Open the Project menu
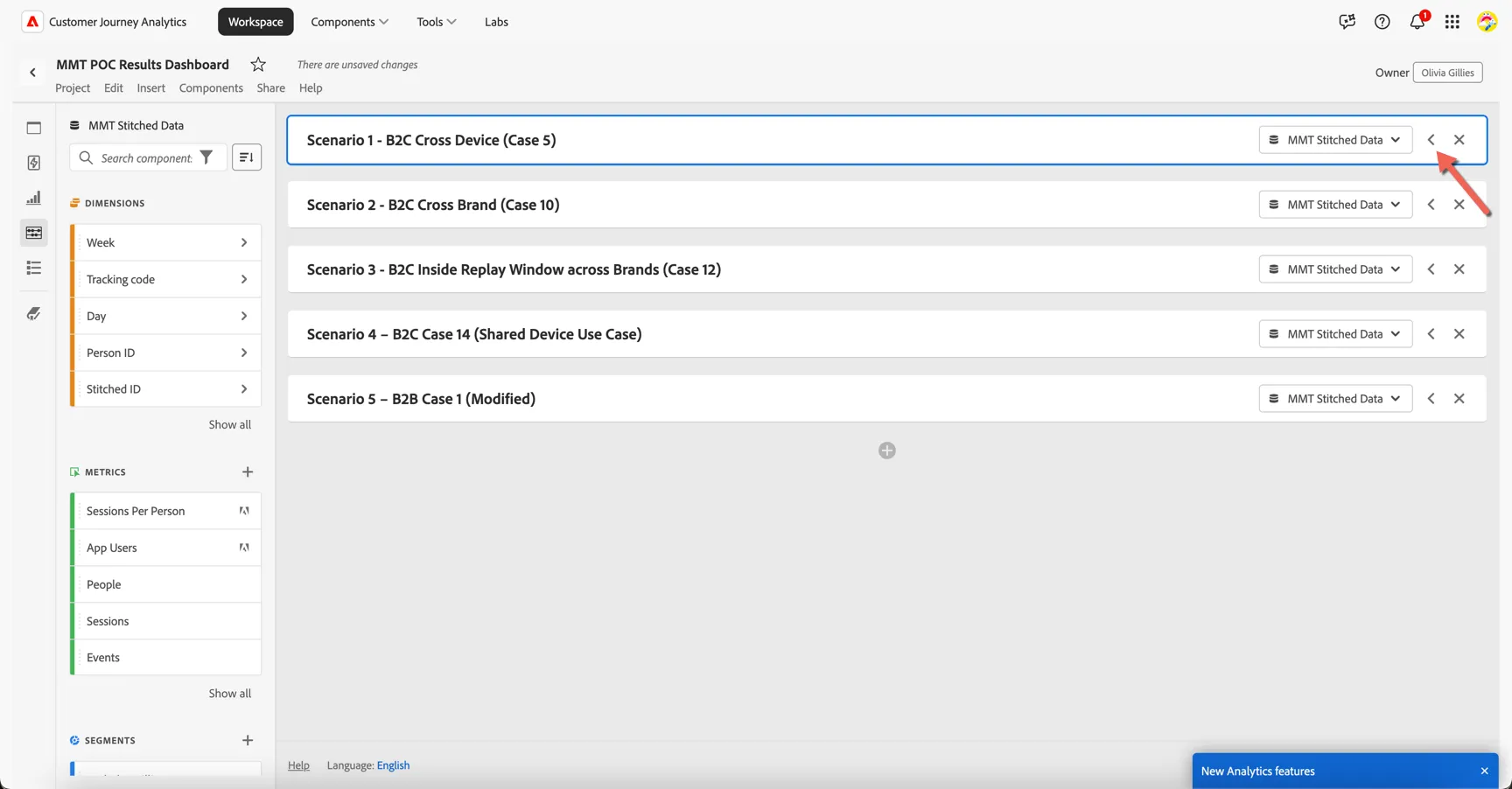1512x789 pixels. (x=73, y=88)
